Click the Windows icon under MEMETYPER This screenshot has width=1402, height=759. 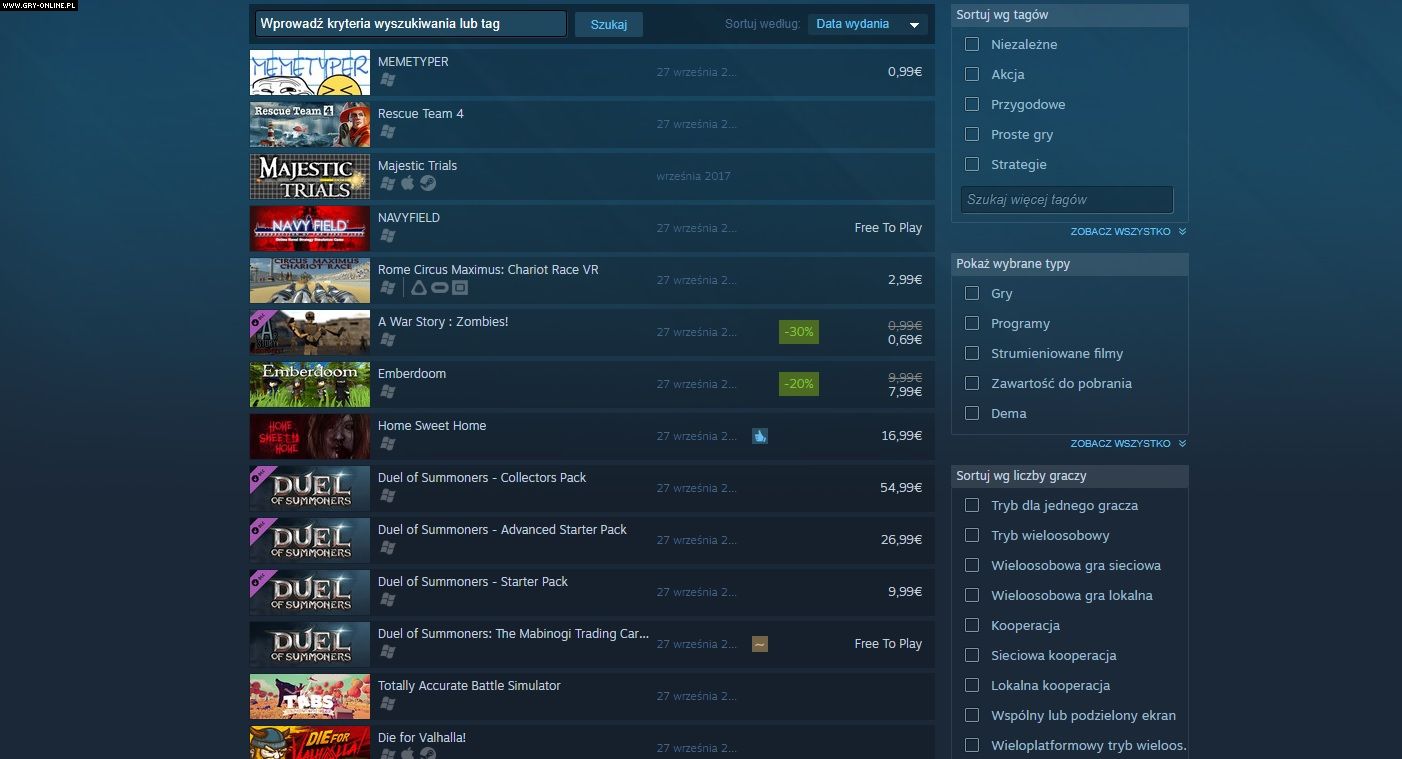tap(388, 80)
